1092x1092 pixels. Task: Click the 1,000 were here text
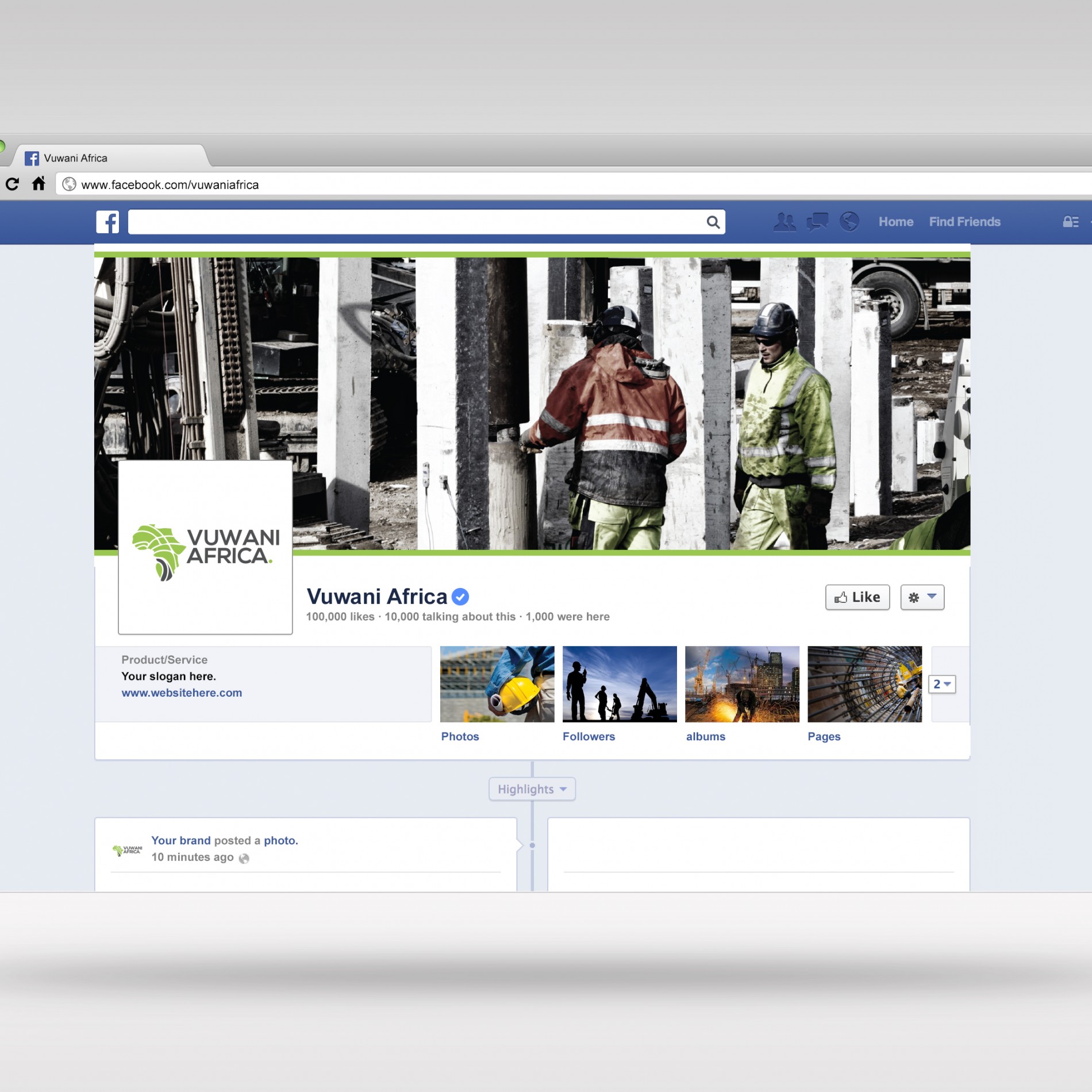(568, 617)
